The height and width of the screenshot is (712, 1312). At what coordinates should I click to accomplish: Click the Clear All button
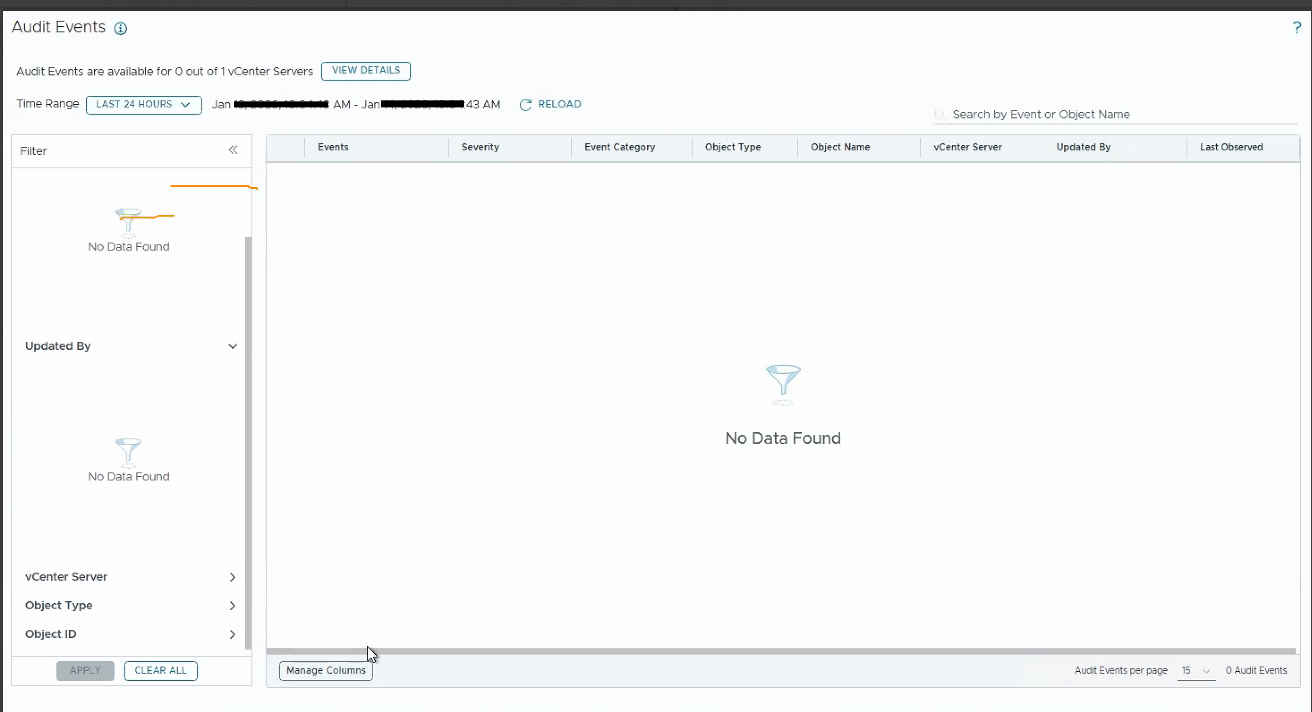point(161,671)
